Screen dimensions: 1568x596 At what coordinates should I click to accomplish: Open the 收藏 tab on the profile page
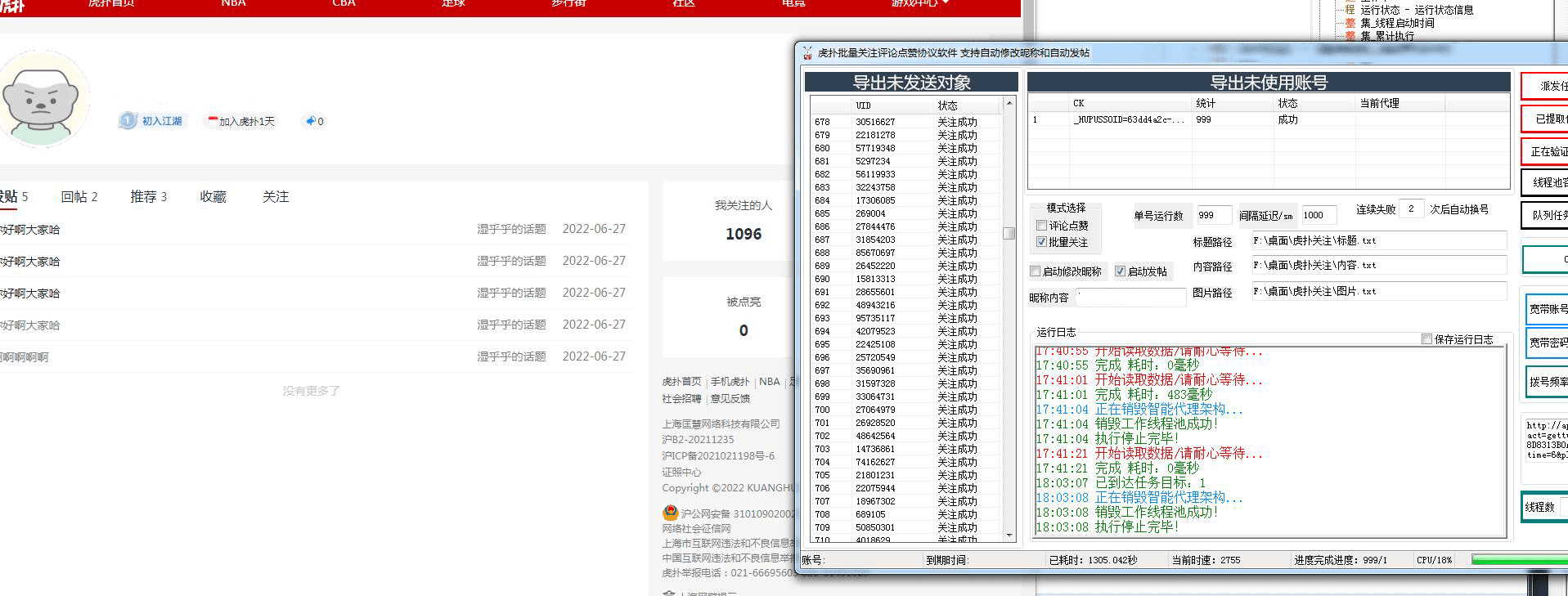[x=213, y=197]
